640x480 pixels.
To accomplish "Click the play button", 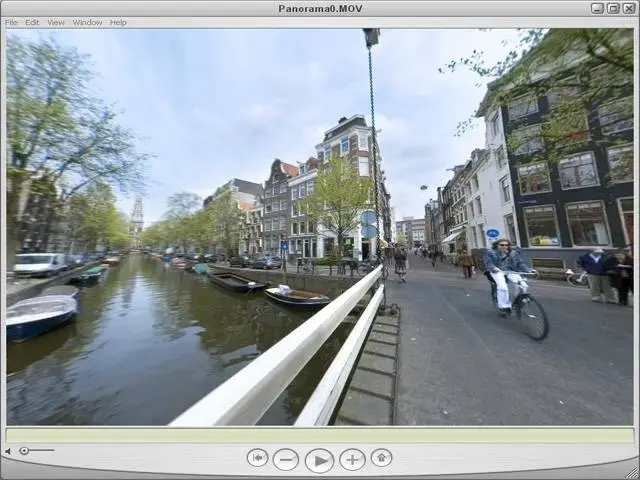I will (x=320, y=460).
